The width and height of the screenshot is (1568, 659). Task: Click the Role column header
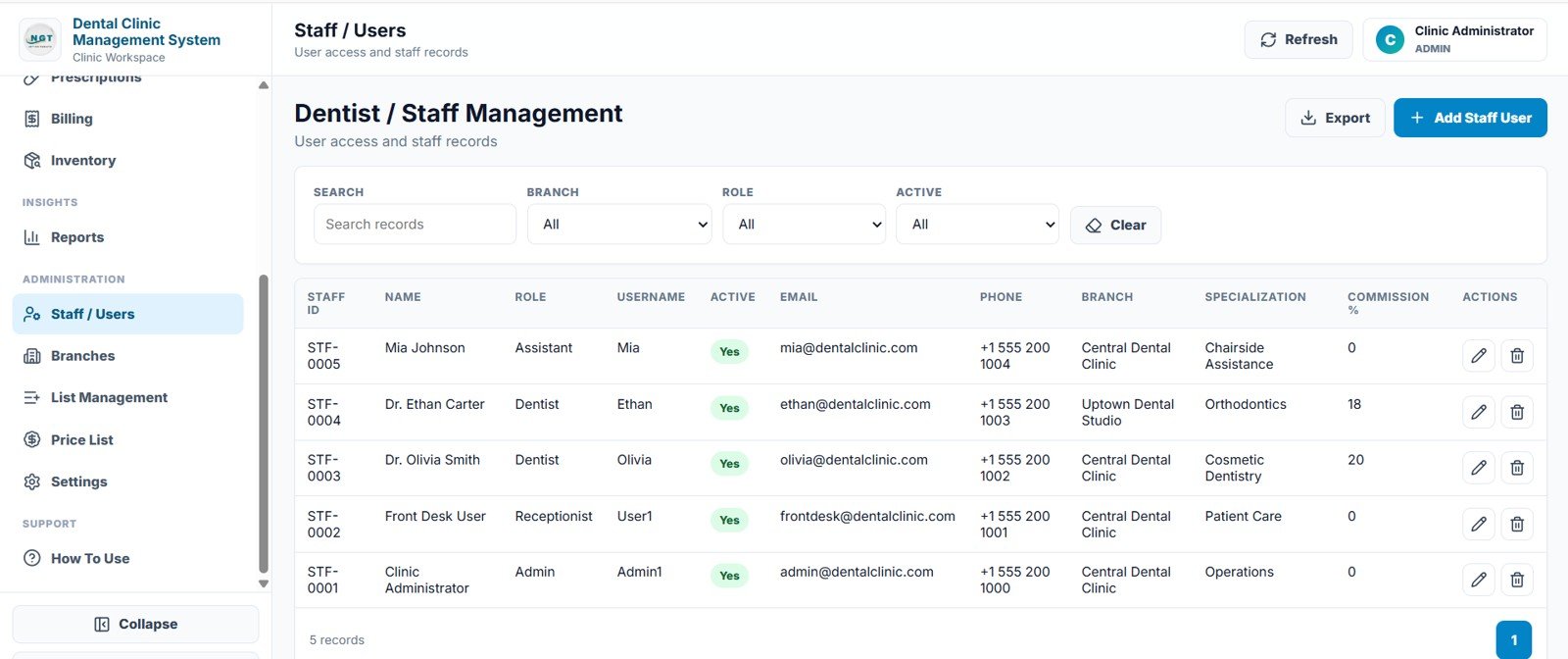coord(530,297)
